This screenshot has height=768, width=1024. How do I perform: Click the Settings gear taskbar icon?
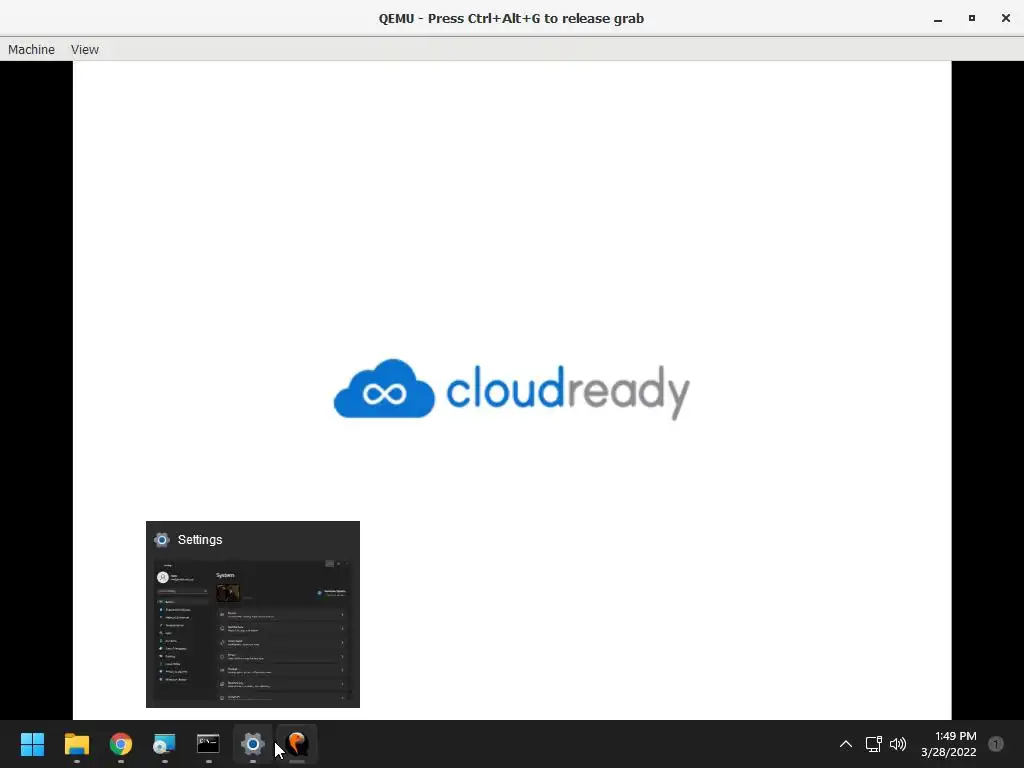[253, 744]
